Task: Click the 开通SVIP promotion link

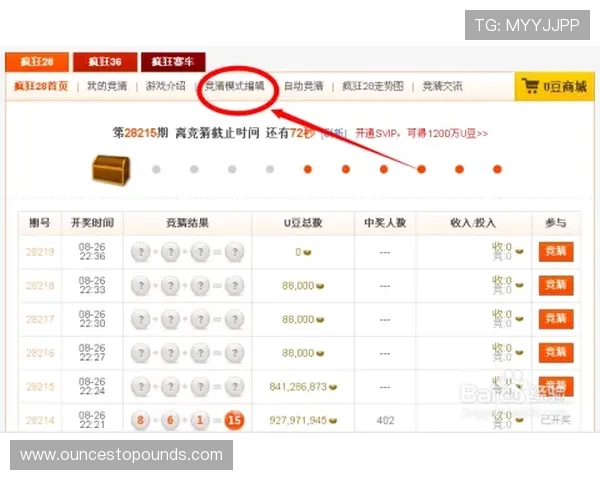Action: (x=421, y=134)
